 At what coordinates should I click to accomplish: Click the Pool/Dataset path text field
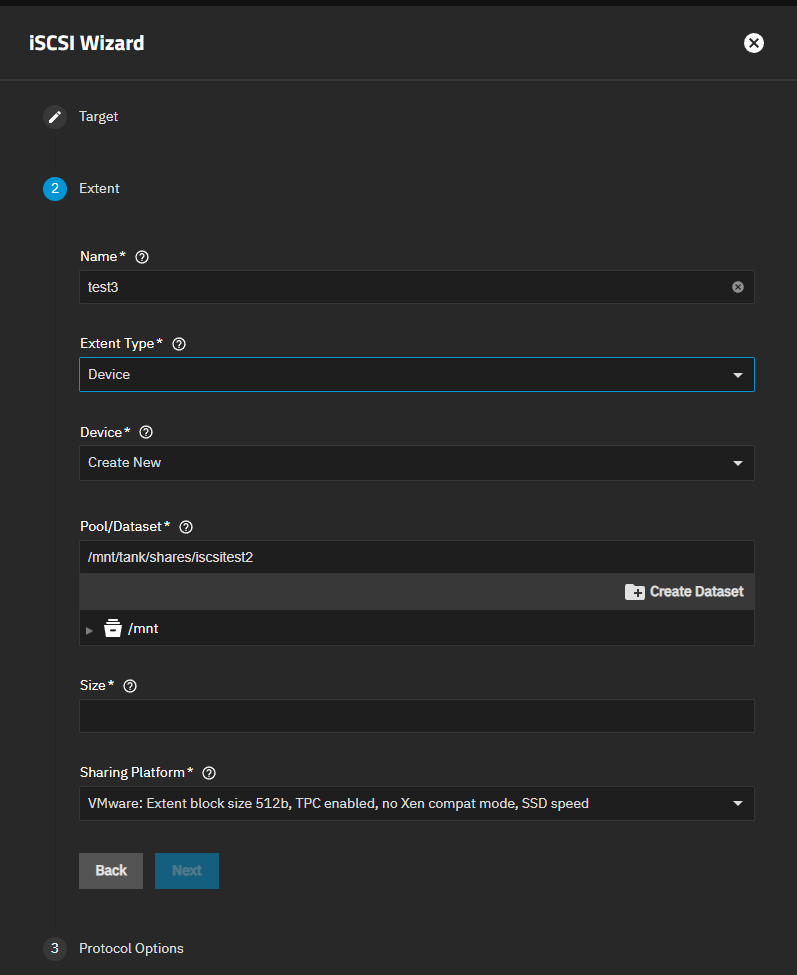(x=416, y=557)
